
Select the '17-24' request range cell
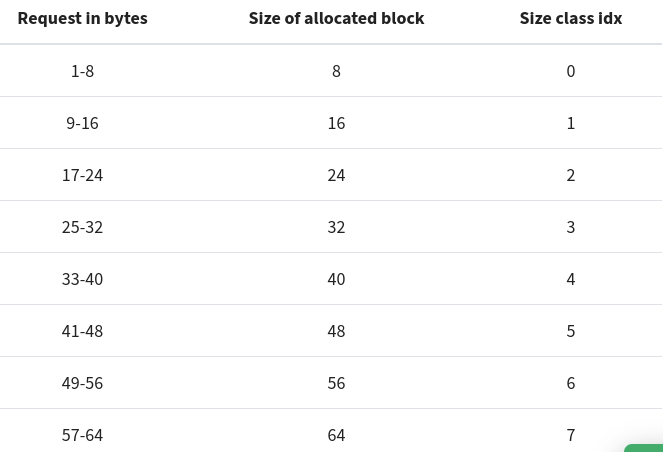(82, 175)
